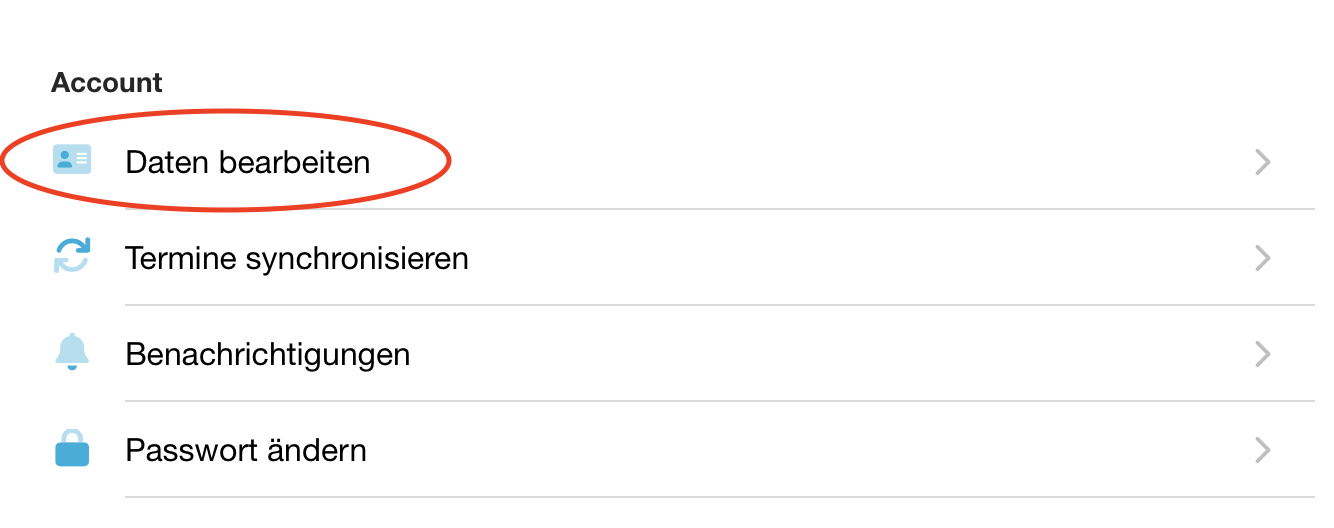
Task: Expand Daten bearbeiten via its chevron arrow
Action: point(1263,162)
